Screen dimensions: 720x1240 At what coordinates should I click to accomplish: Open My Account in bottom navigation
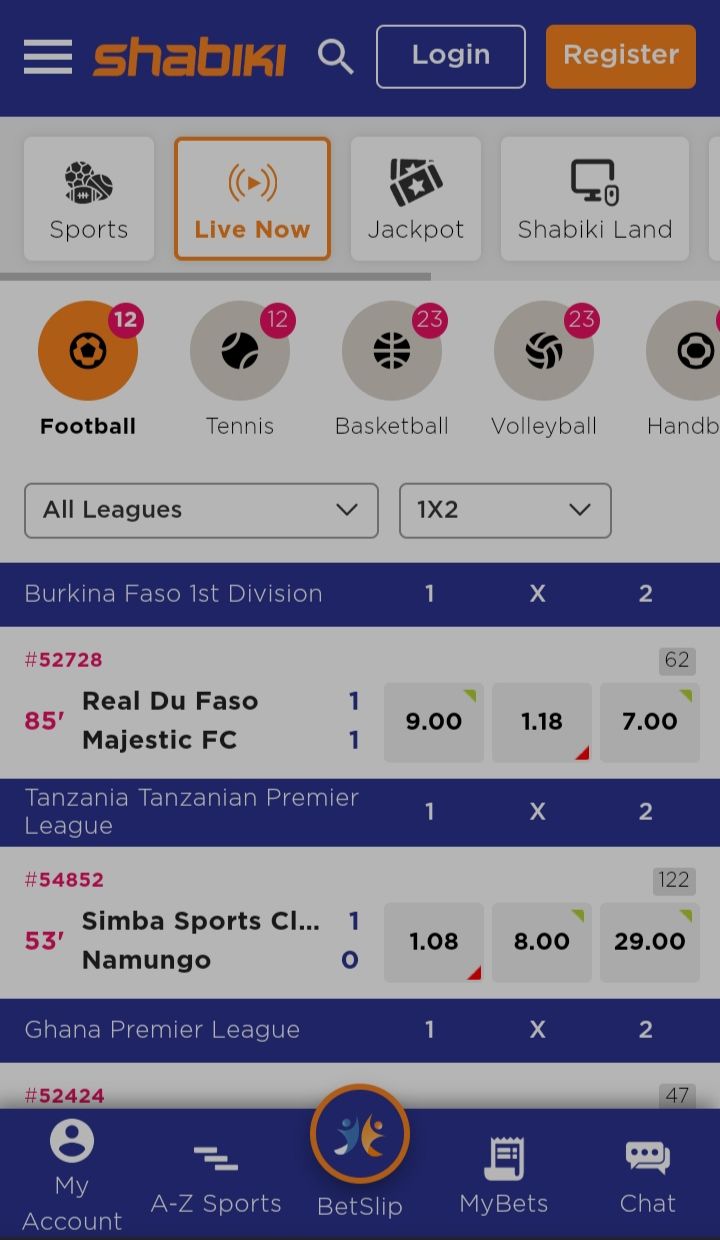(72, 1176)
